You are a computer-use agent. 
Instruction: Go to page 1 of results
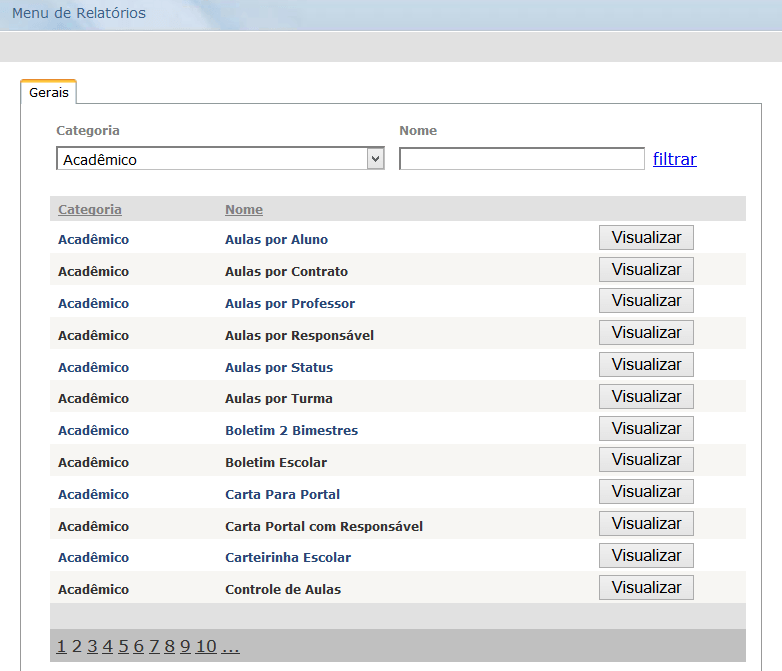(61, 646)
